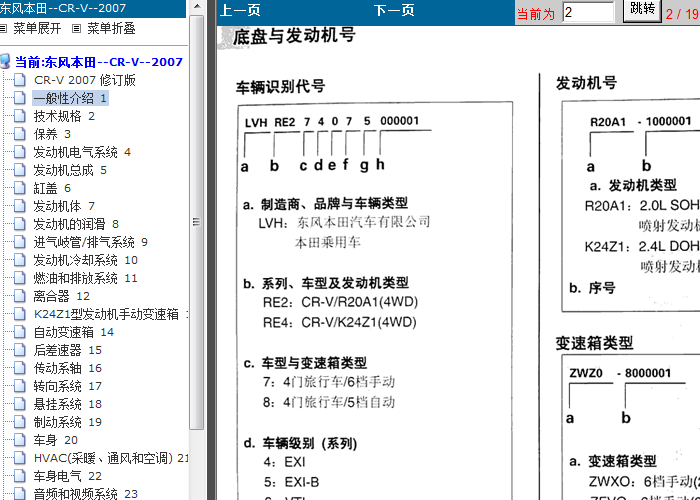
Task: Click the 跳转 jump button
Action: [x=642, y=10]
